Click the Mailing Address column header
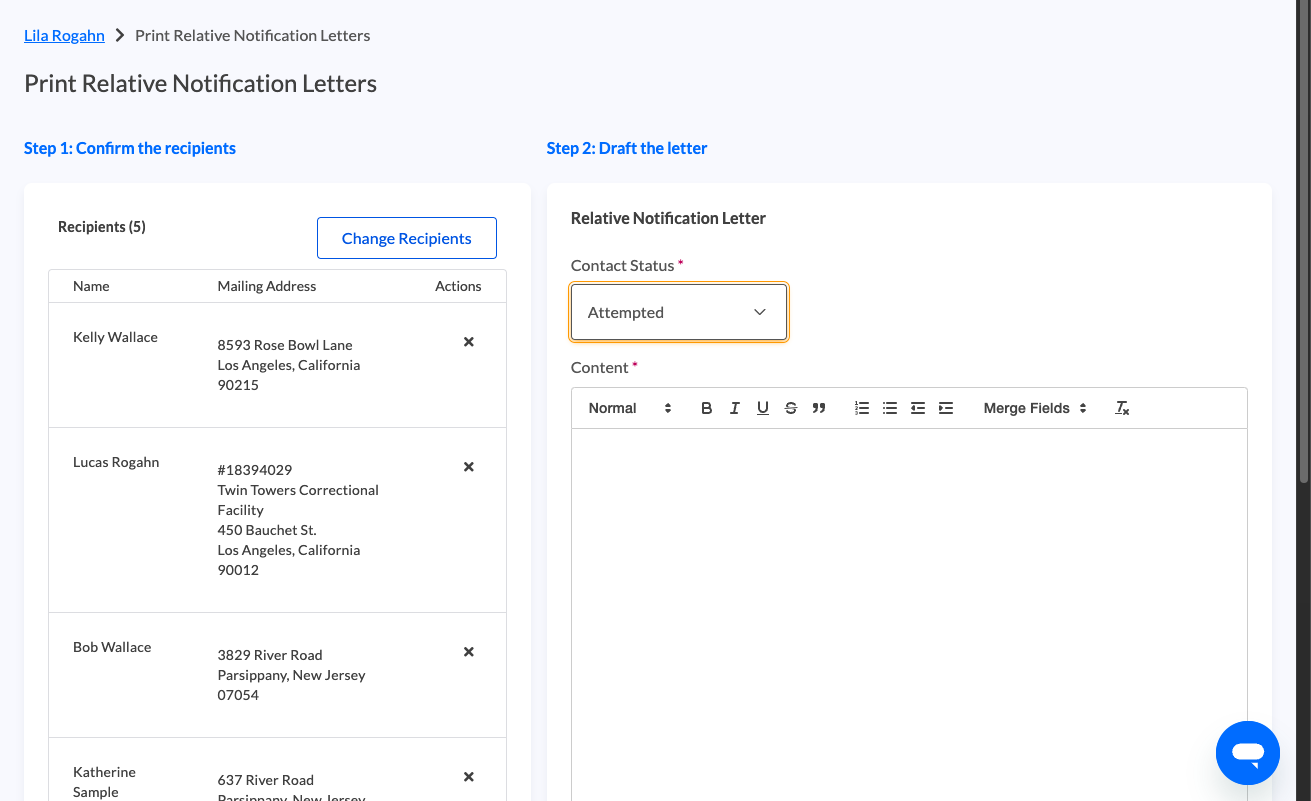Image resolution: width=1311 pixels, height=801 pixels. tap(267, 286)
